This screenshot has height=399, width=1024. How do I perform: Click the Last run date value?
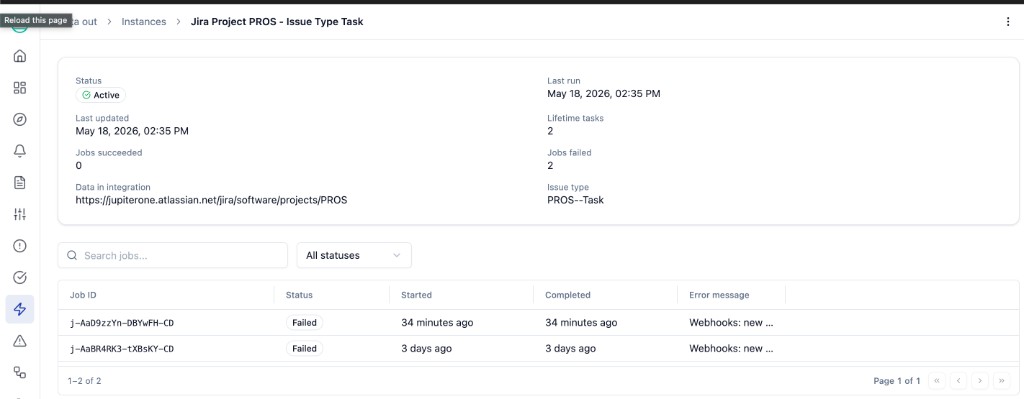603,93
